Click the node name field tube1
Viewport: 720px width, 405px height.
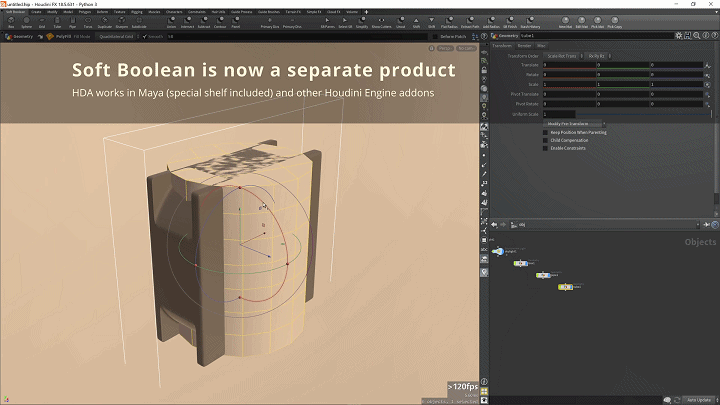(596, 36)
